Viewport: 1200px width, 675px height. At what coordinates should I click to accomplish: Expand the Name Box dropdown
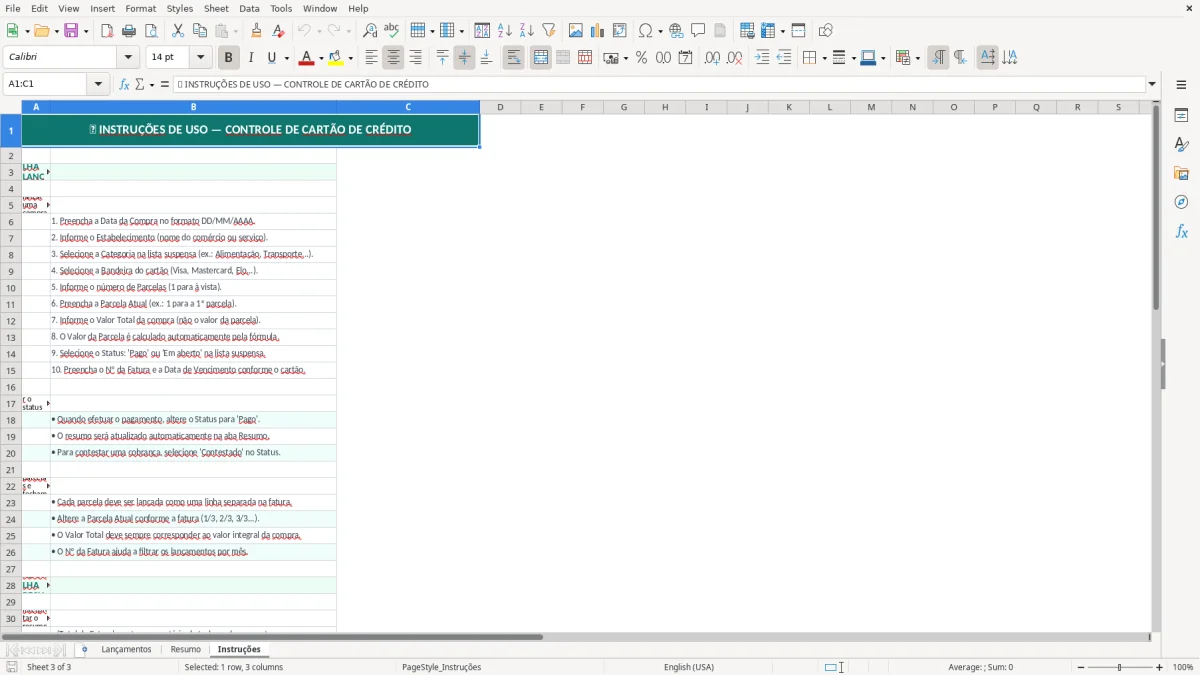click(x=99, y=84)
